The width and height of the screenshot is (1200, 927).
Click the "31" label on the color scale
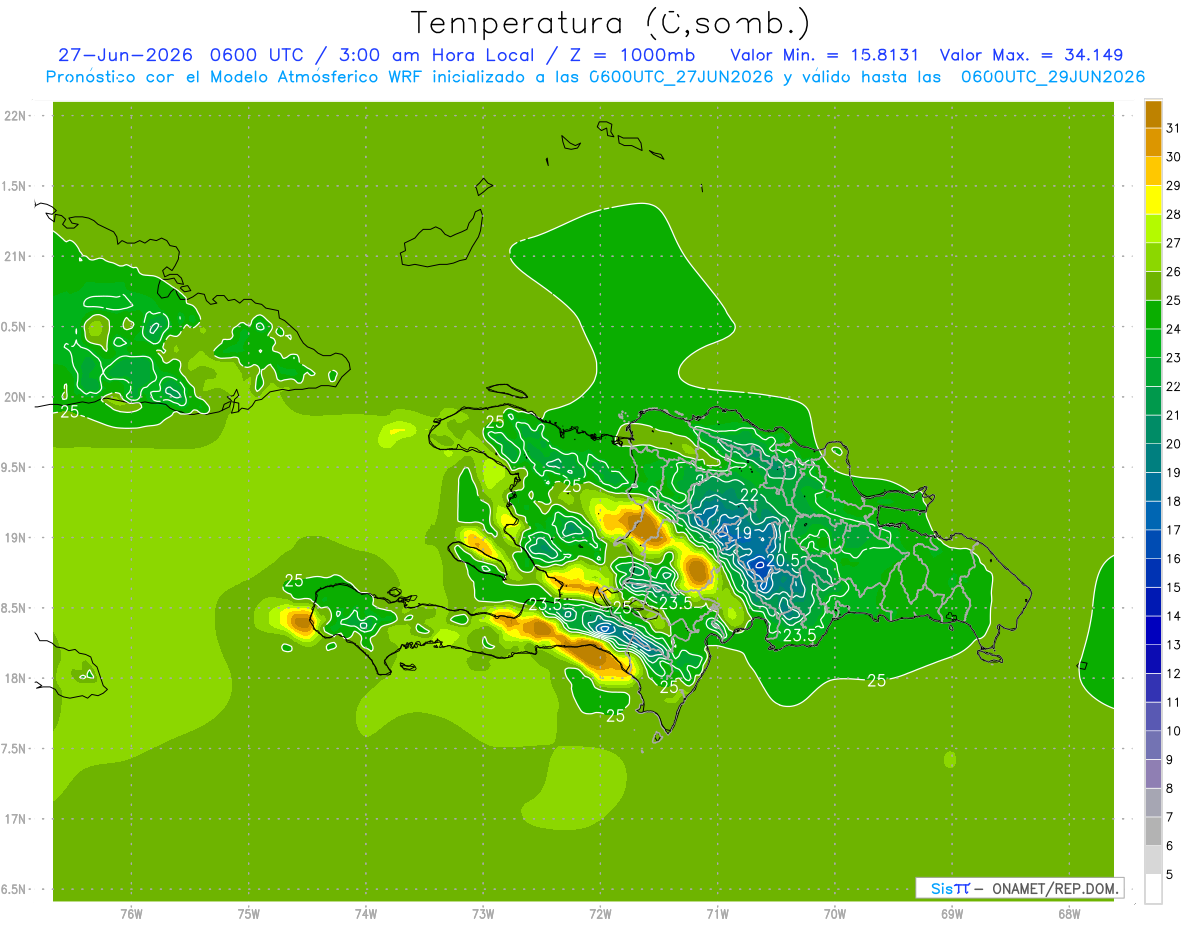click(1173, 128)
